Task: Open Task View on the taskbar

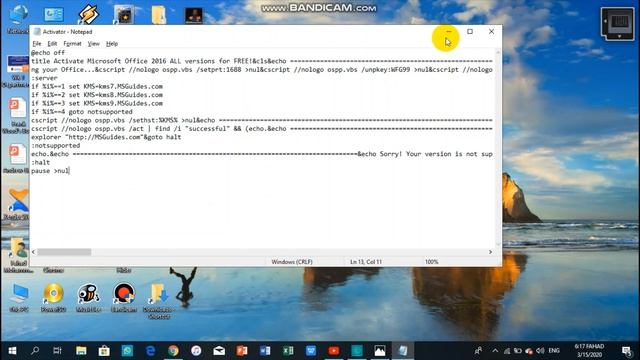Action: [58, 351]
